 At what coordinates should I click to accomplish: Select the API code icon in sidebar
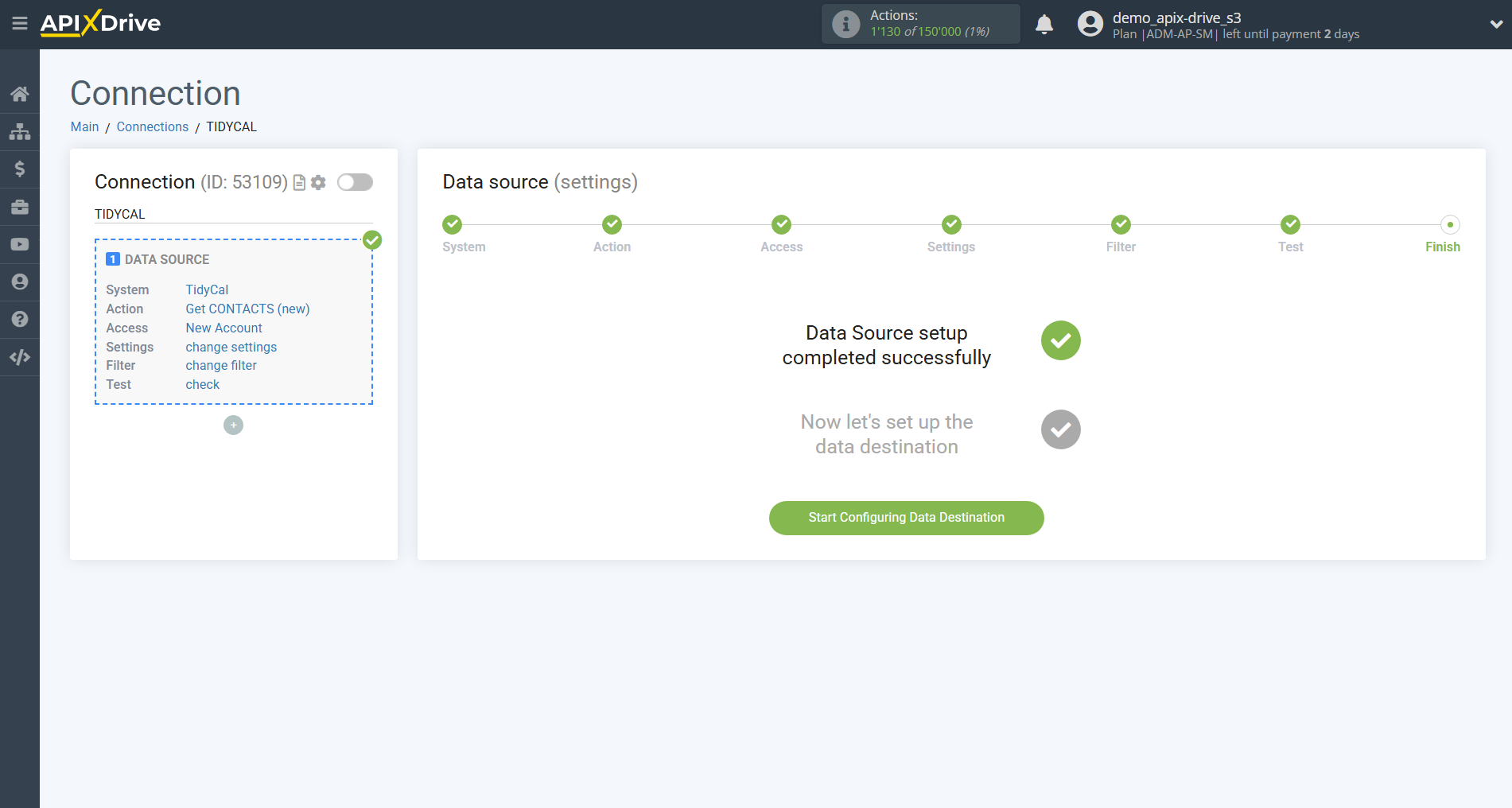point(20,356)
